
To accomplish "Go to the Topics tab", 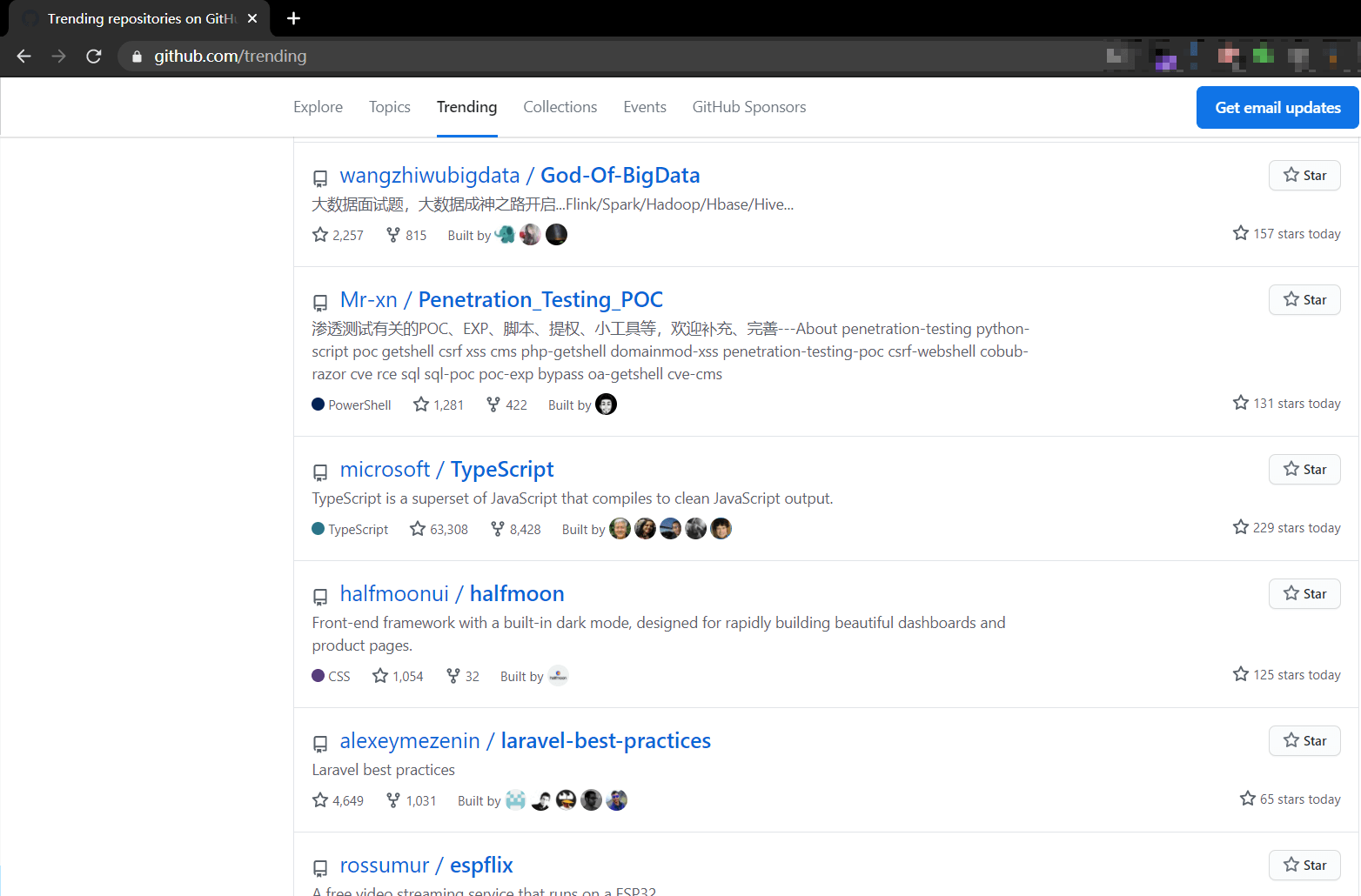I will 389,107.
